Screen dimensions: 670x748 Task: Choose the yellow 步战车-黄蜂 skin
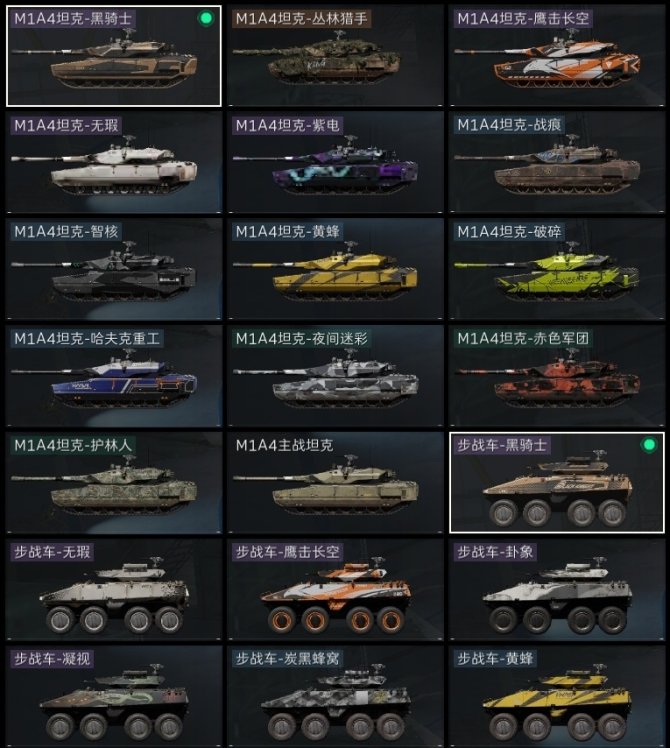click(557, 696)
